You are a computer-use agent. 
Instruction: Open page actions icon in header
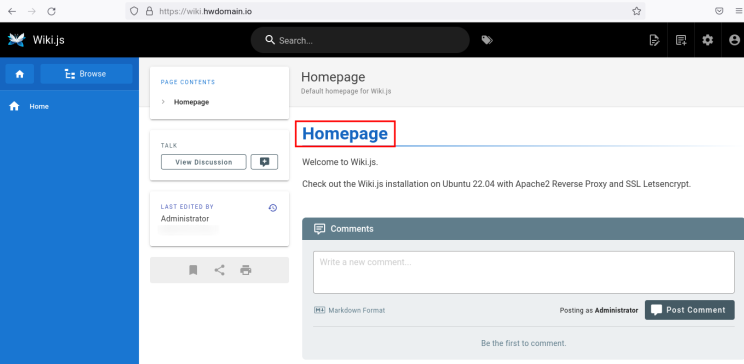[x=654, y=40]
